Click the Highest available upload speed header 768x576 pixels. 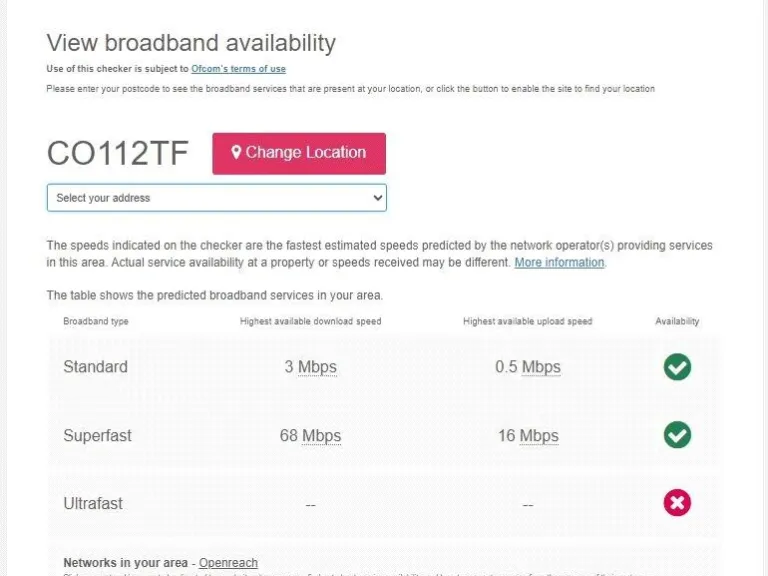tap(527, 322)
